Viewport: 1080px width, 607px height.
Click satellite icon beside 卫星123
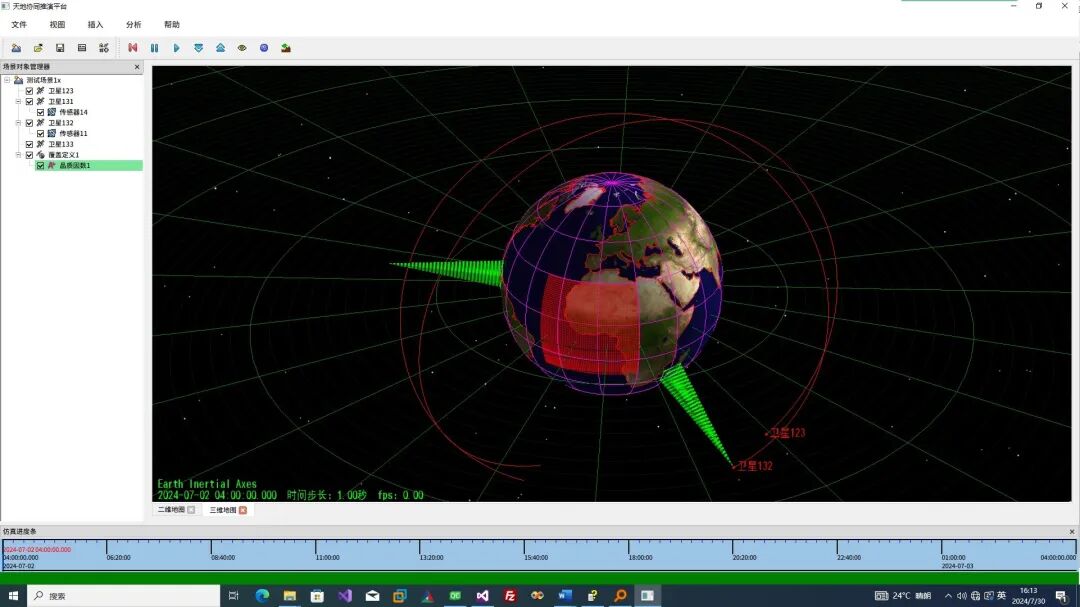[41, 90]
